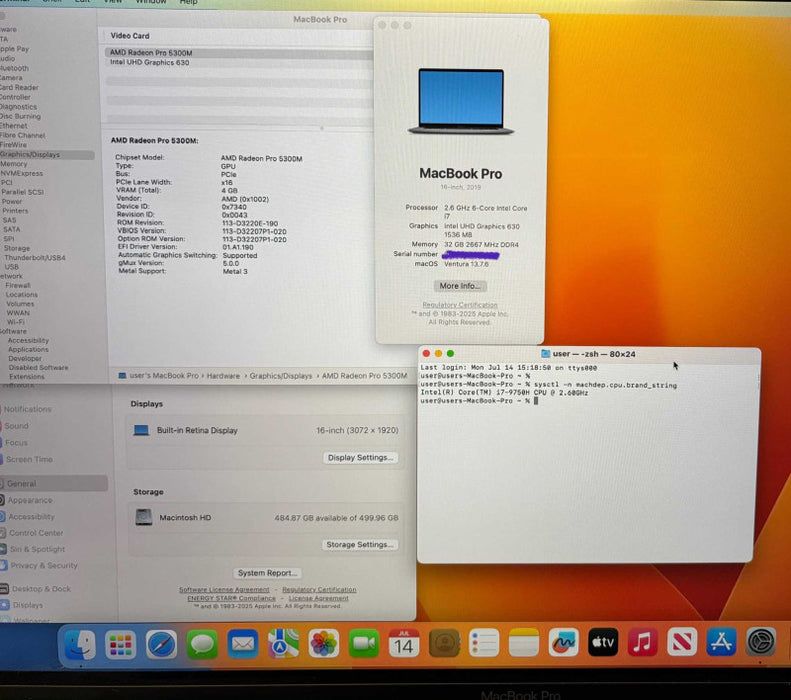
Task: Click Hardware in the System Information path bar
Action: 223,376
